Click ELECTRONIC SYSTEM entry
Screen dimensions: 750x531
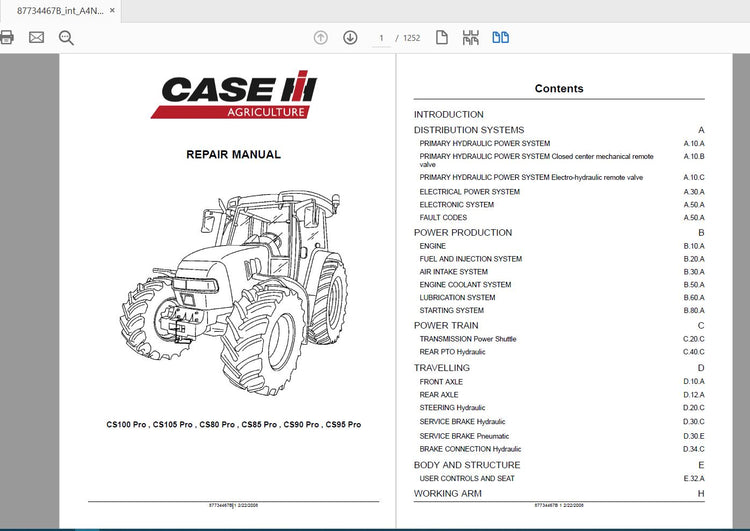[456, 204]
